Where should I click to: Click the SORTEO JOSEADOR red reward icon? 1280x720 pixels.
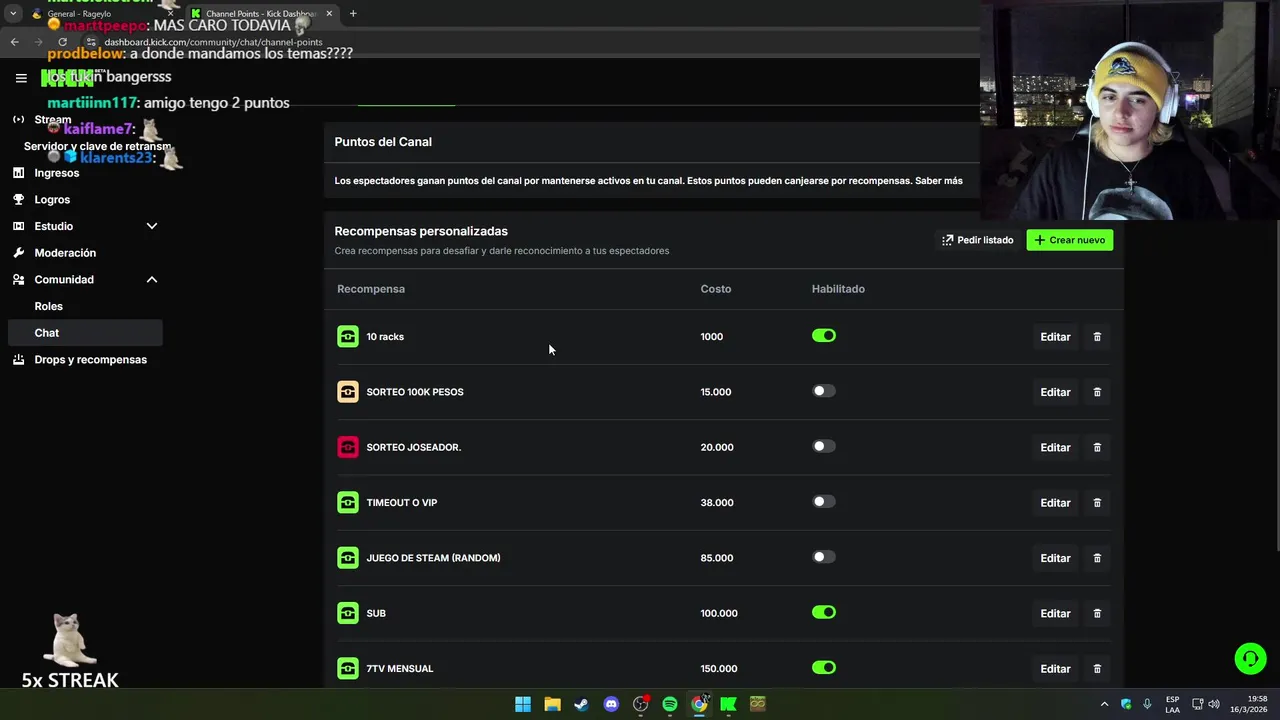348,447
